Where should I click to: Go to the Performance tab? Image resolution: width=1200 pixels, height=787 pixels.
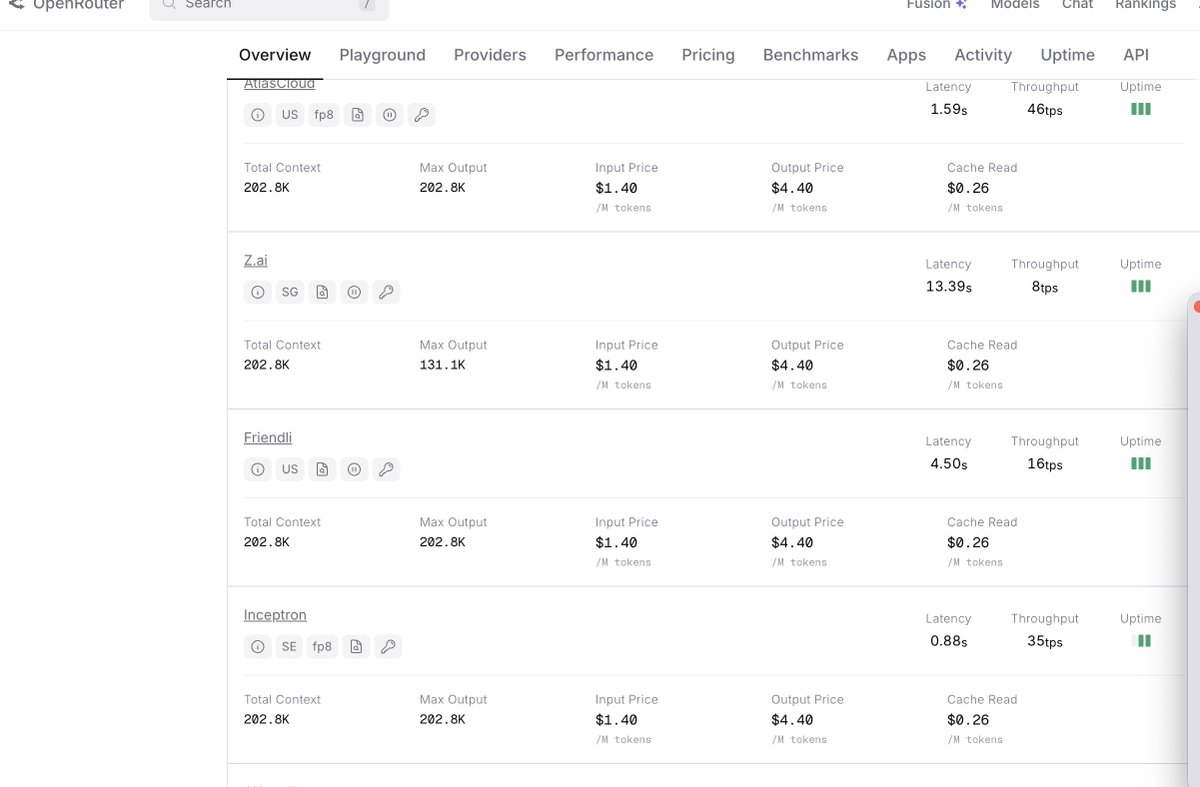(604, 55)
